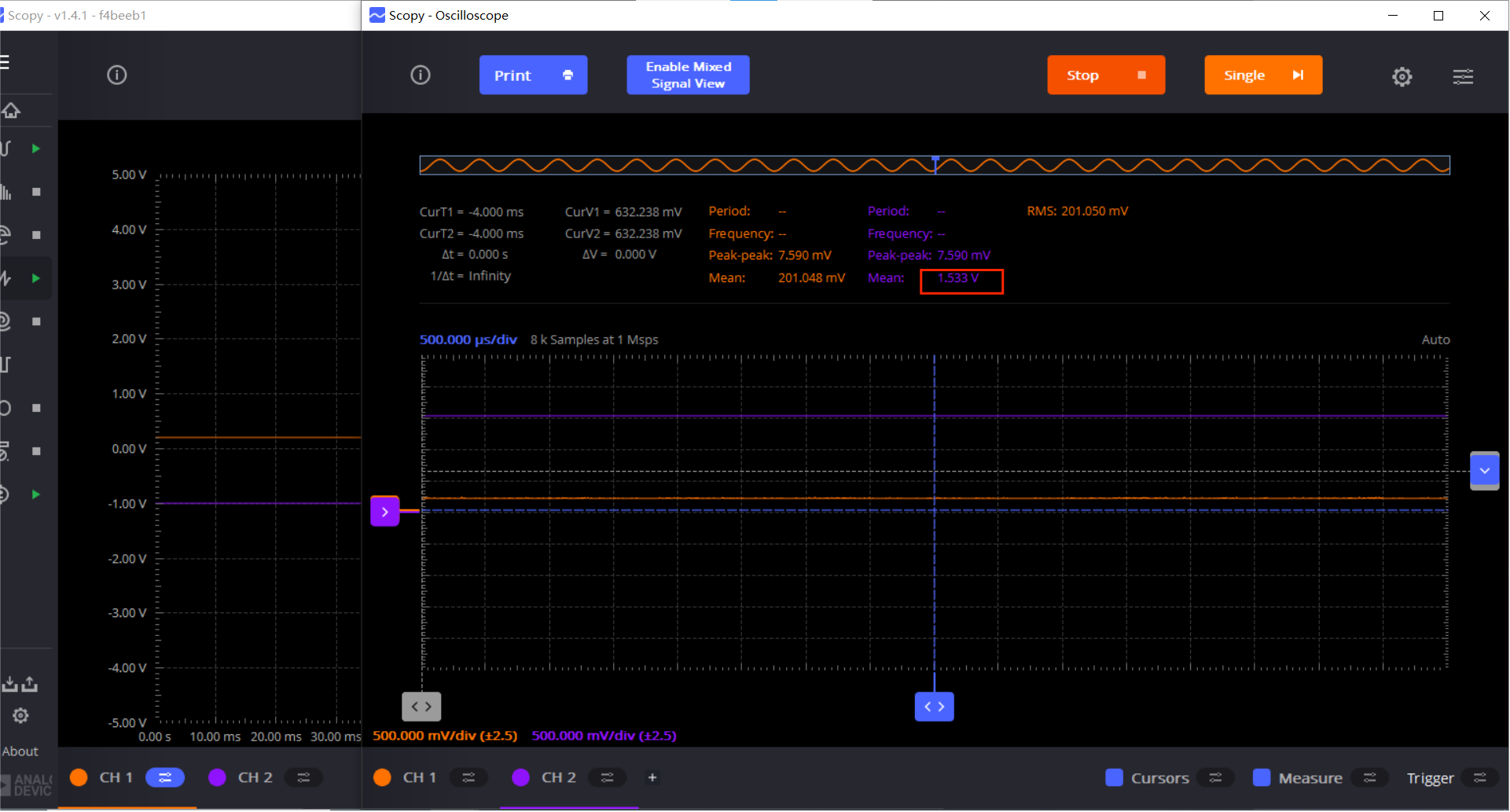Click the blue trigger level dropdown handle at right edge
Screen dimensions: 1510x812
[x=1485, y=471]
